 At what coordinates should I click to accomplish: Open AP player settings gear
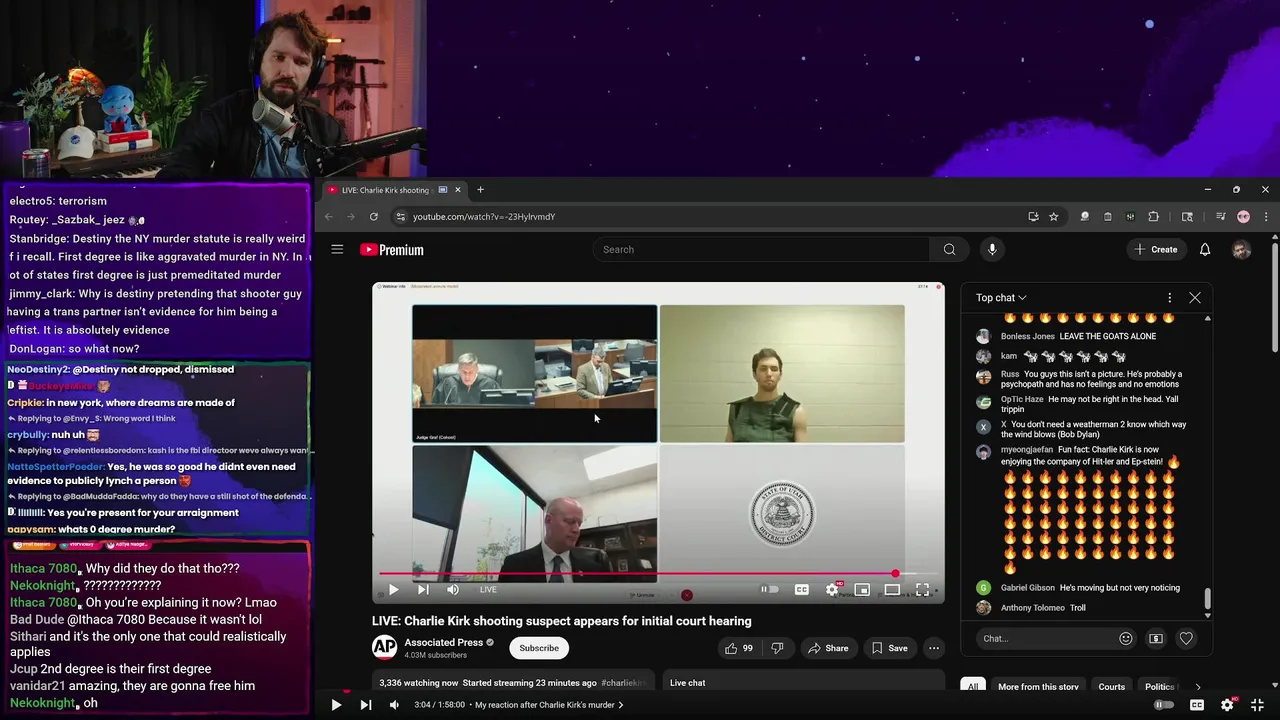[x=832, y=589]
